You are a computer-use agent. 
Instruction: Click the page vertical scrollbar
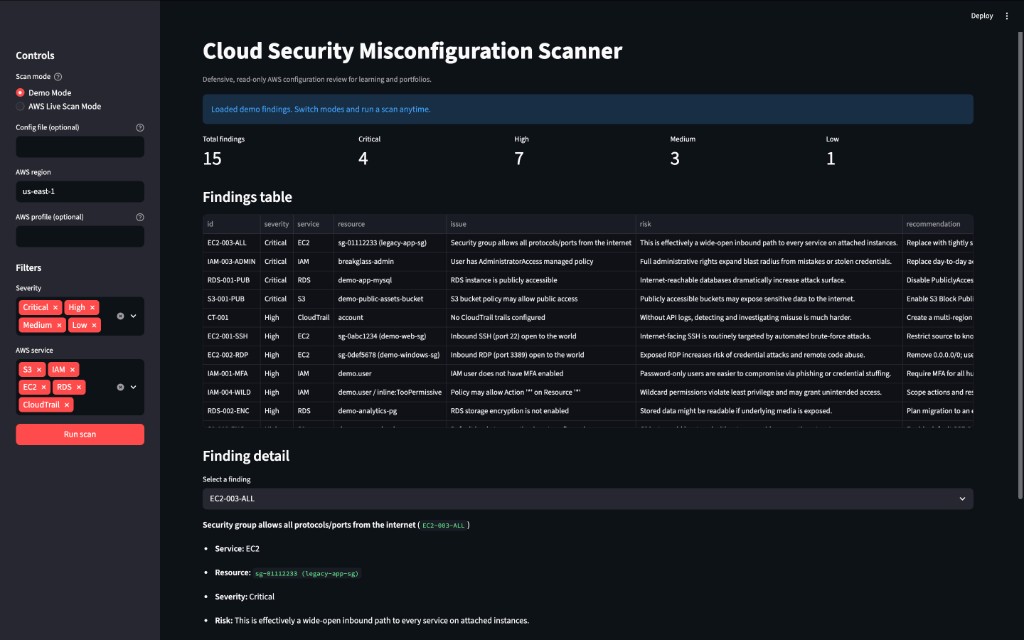(x=1020, y=266)
